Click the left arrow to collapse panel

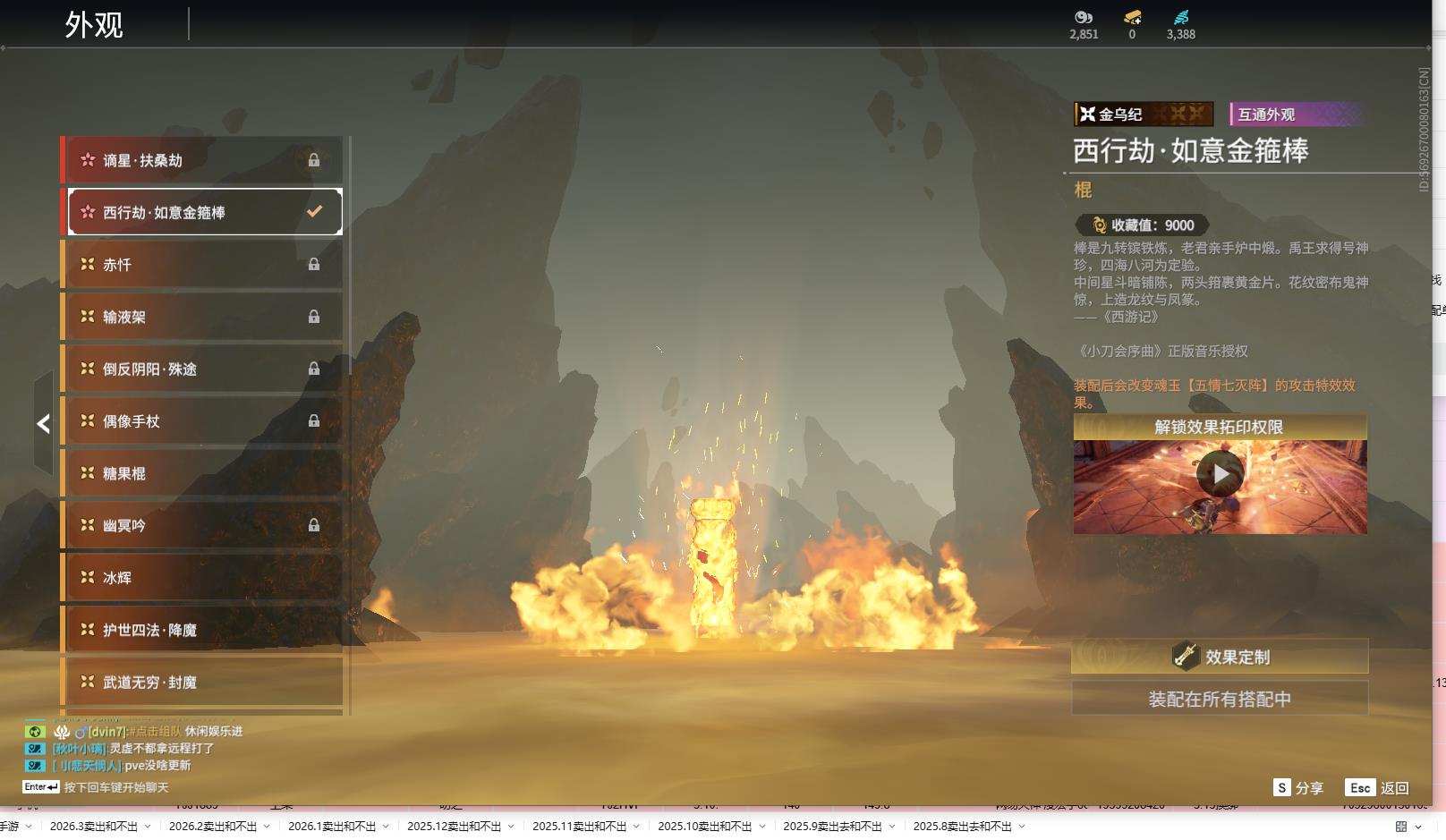[x=43, y=424]
